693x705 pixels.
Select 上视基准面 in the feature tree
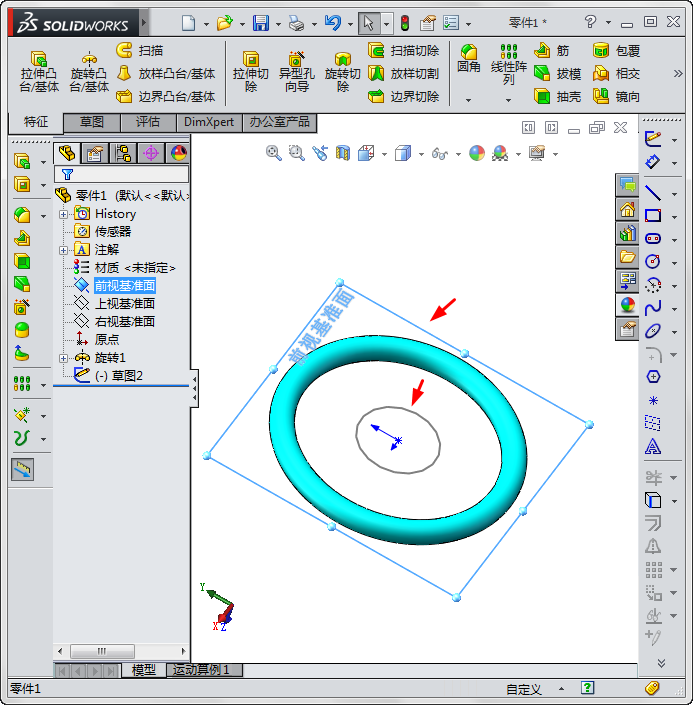click(x=124, y=304)
